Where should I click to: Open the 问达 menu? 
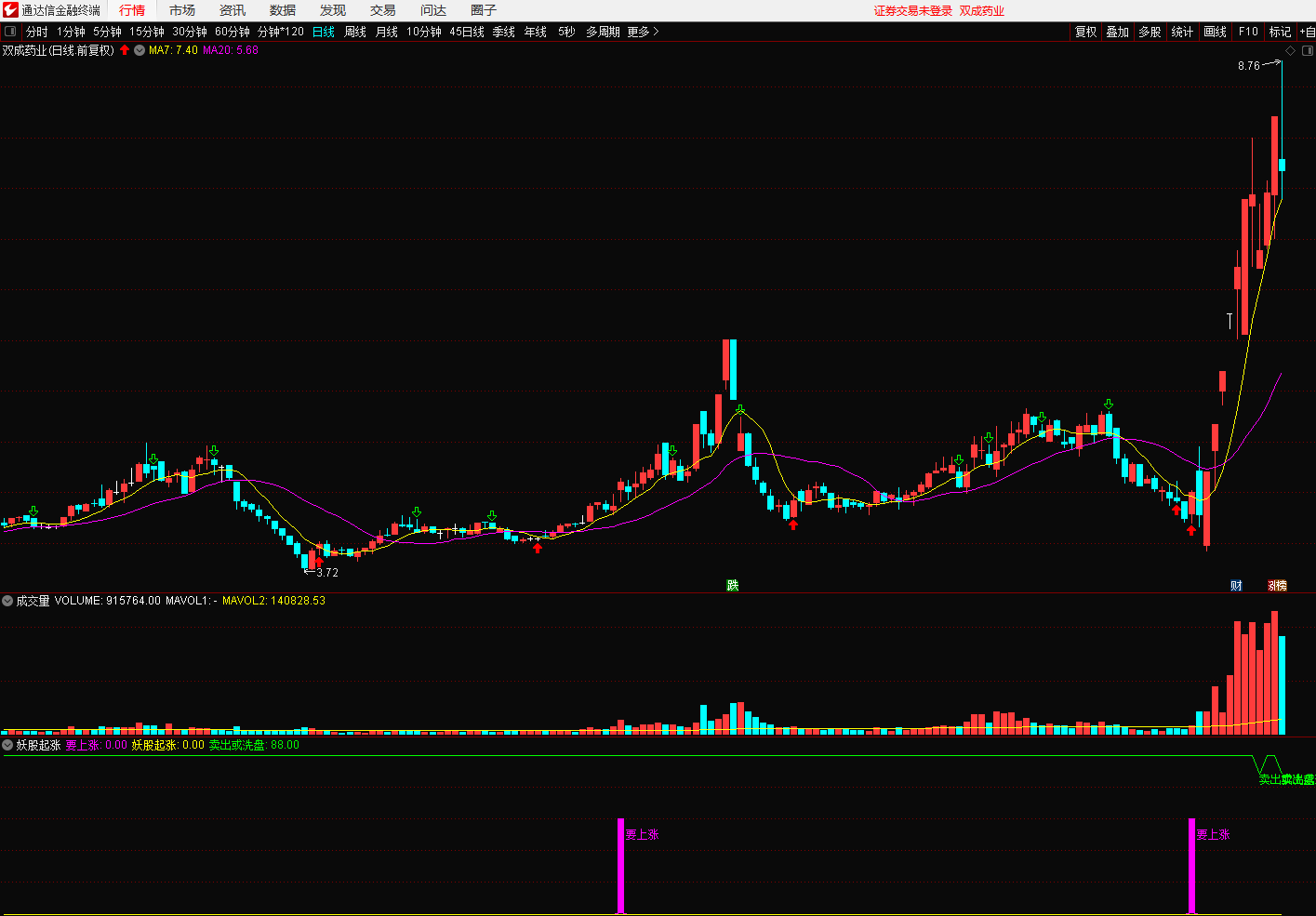[x=433, y=10]
